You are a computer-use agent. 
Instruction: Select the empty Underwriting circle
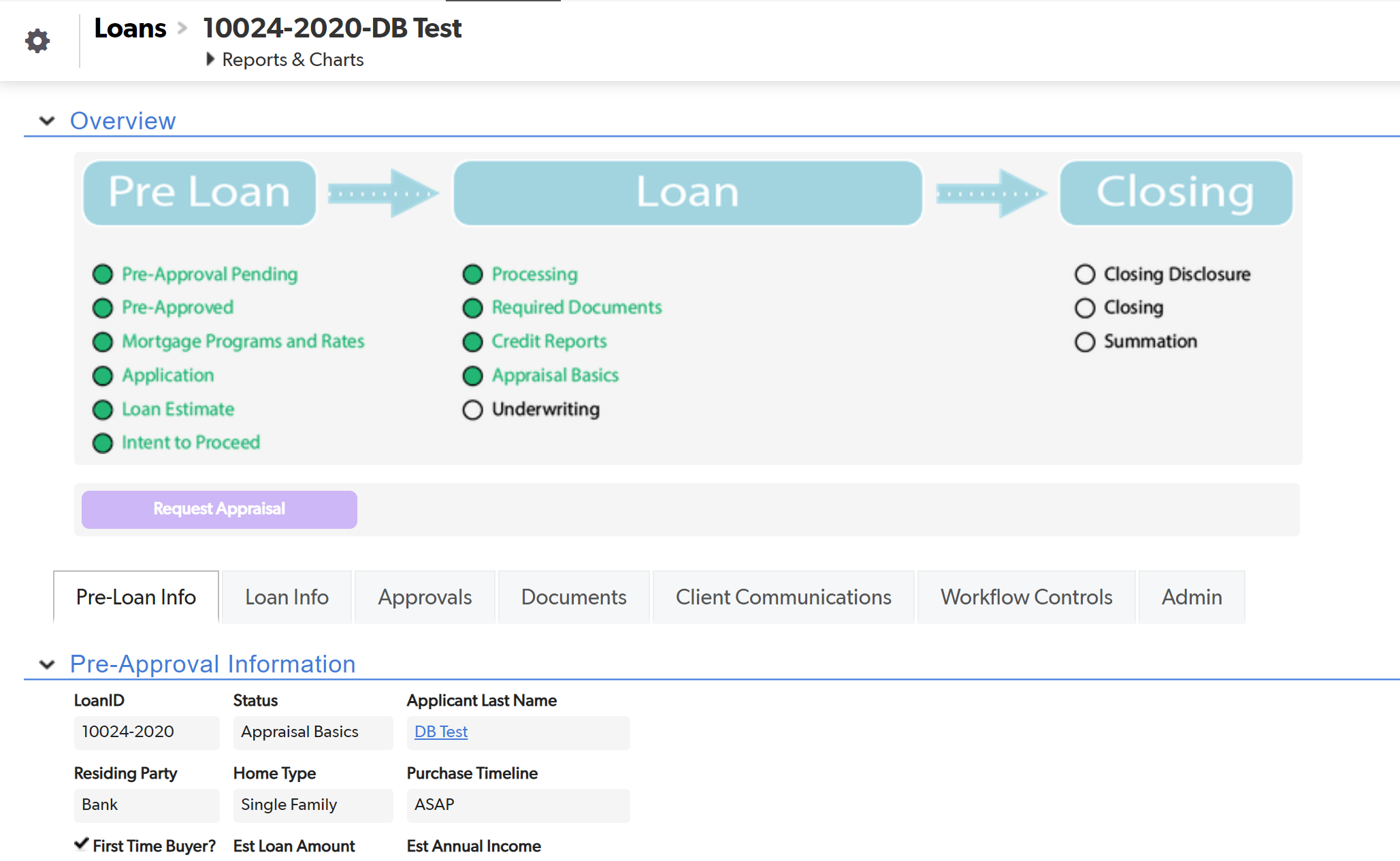[x=472, y=410]
